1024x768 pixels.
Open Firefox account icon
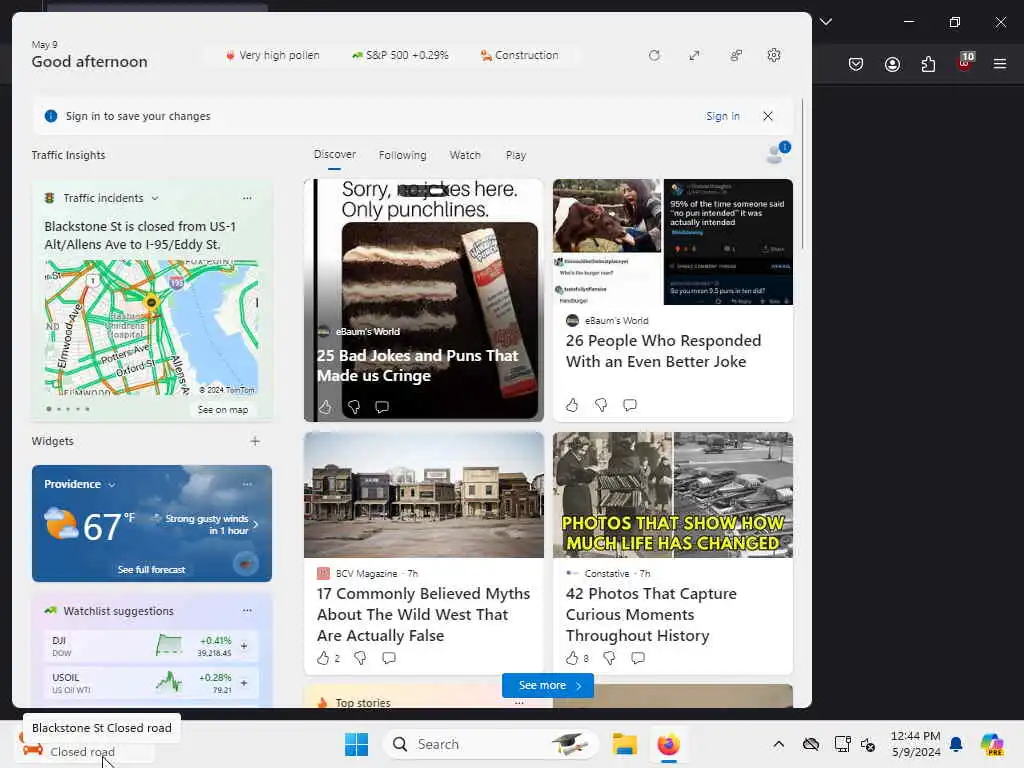(x=892, y=64)
